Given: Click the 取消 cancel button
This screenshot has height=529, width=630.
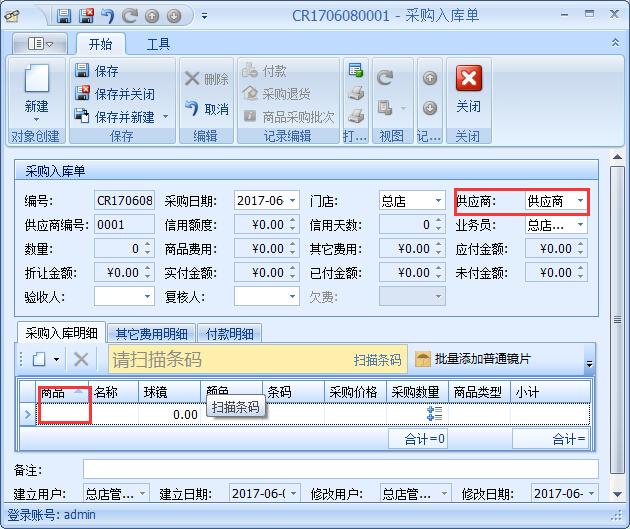Looking at the screenshot, I should click(207, 108).
